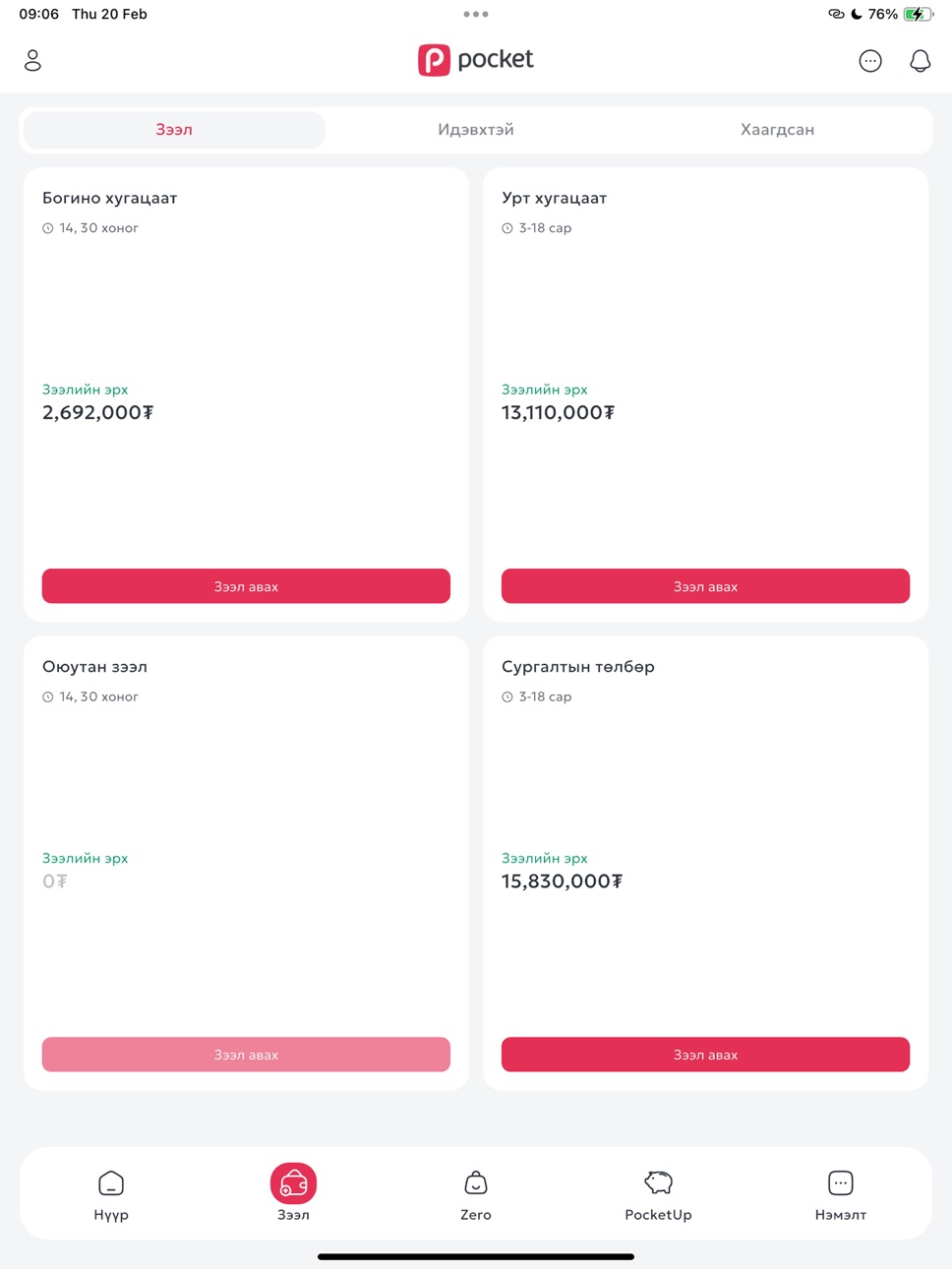Select the 13,110,000₮ loan limit amount
The image size is (952, 1269).
point(558,412)
